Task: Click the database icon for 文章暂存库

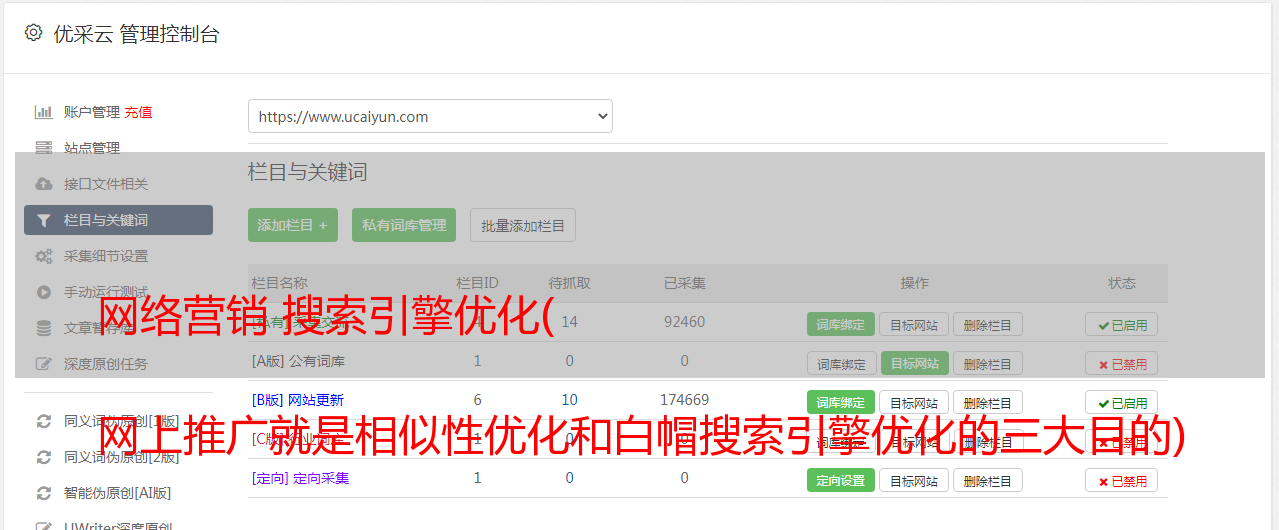Action: tap(43, 328)
